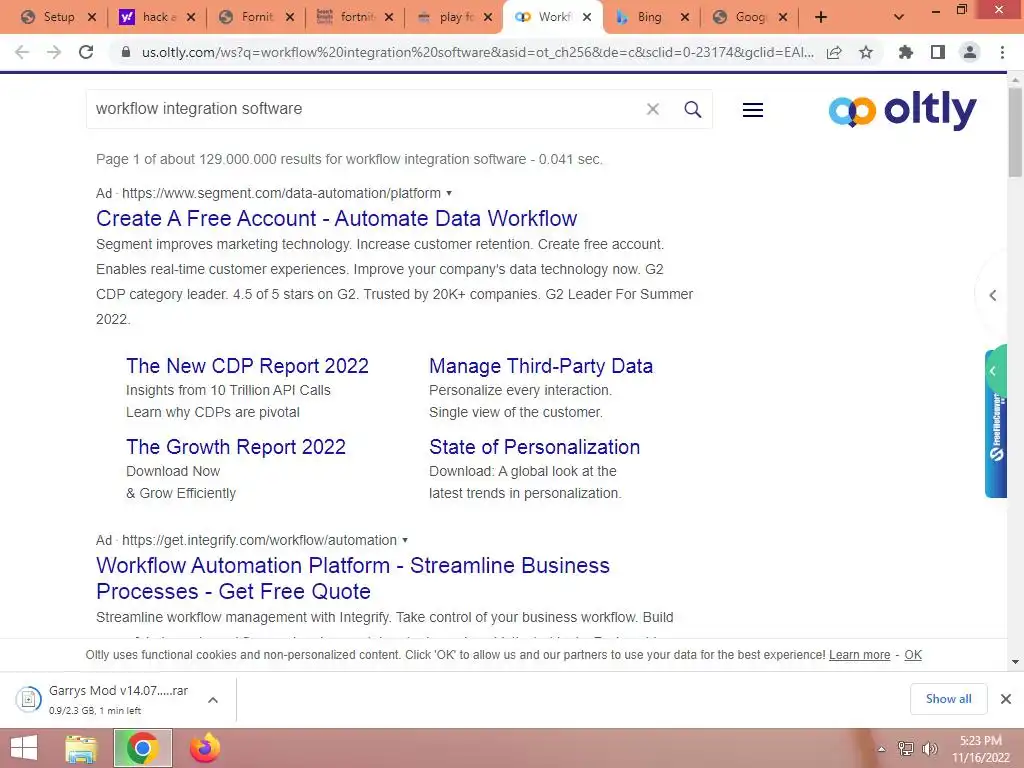Open the Chrome profile avatar

pyautogui.click(x=970, y=52)
